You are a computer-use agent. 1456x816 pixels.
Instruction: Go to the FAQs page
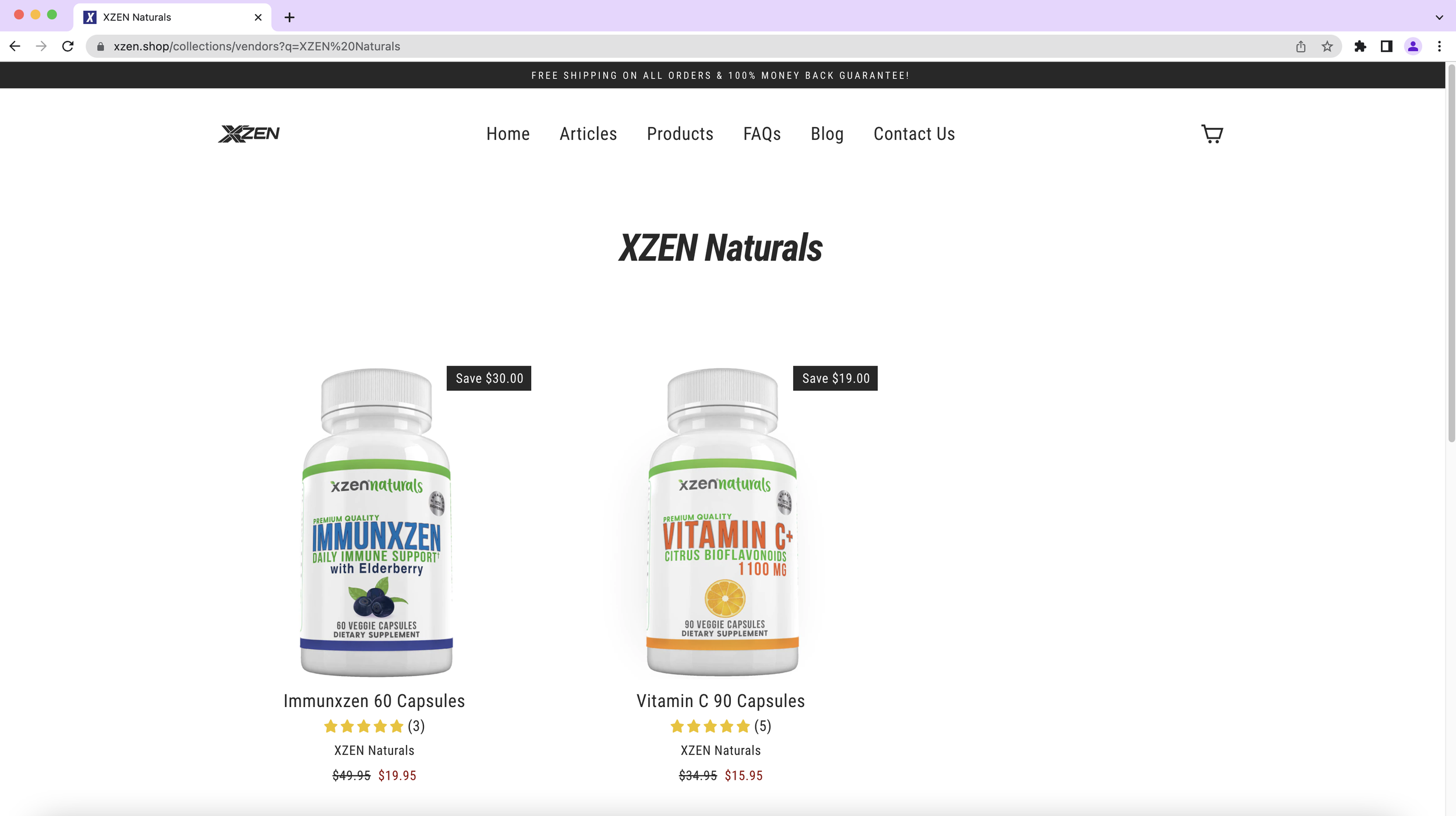762,134
